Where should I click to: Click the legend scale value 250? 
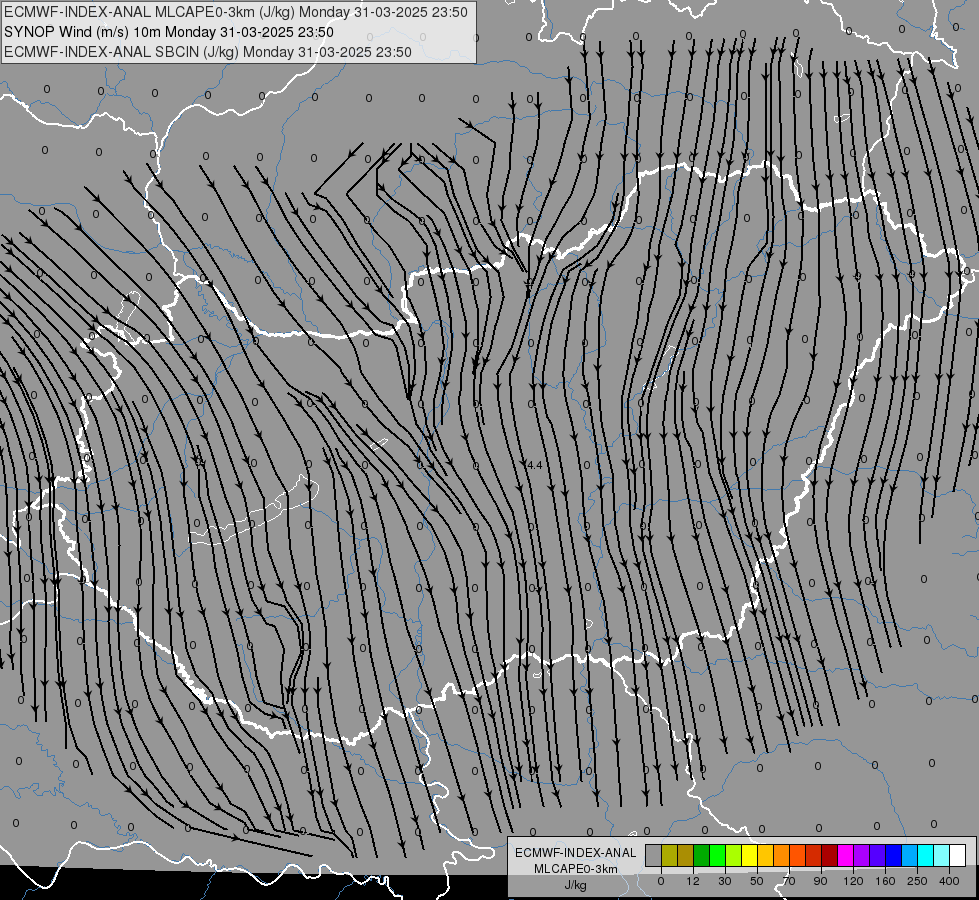pos(917,881)
